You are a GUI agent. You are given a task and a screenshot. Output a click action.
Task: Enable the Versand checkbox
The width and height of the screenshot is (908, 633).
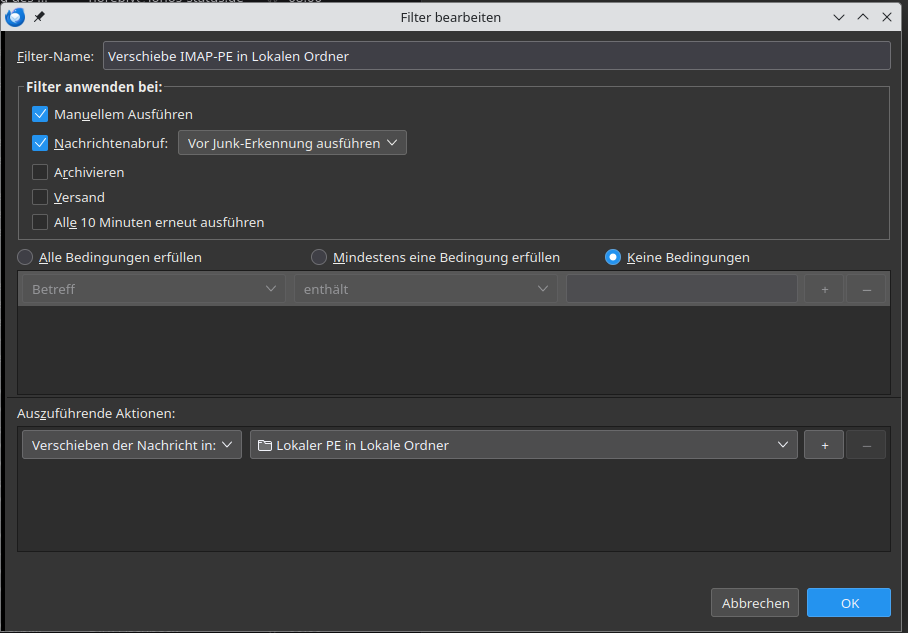pyautogui.click(x=40, y=197)
